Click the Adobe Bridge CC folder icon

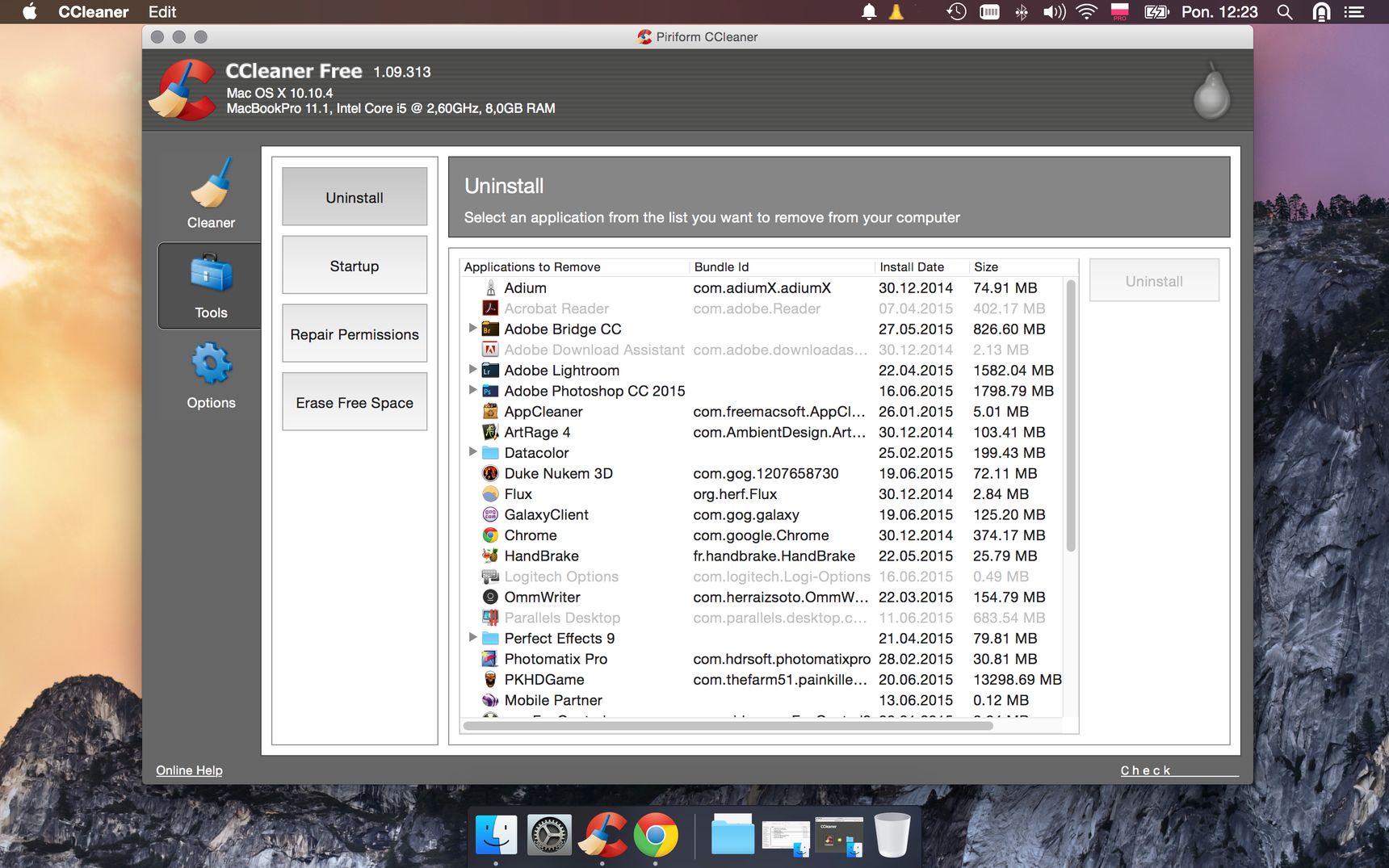pyautogui.click(x=490, y=329)
